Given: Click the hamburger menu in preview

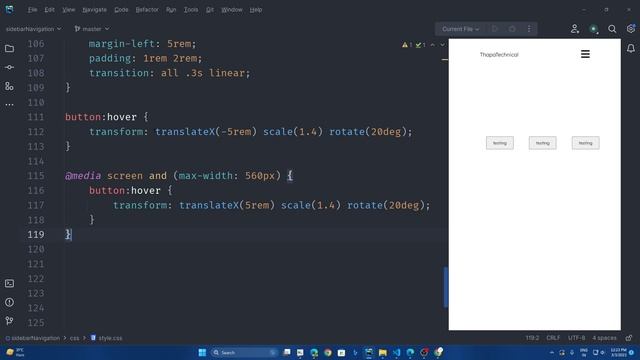Looking at the screenshot, I should (585, 54).
